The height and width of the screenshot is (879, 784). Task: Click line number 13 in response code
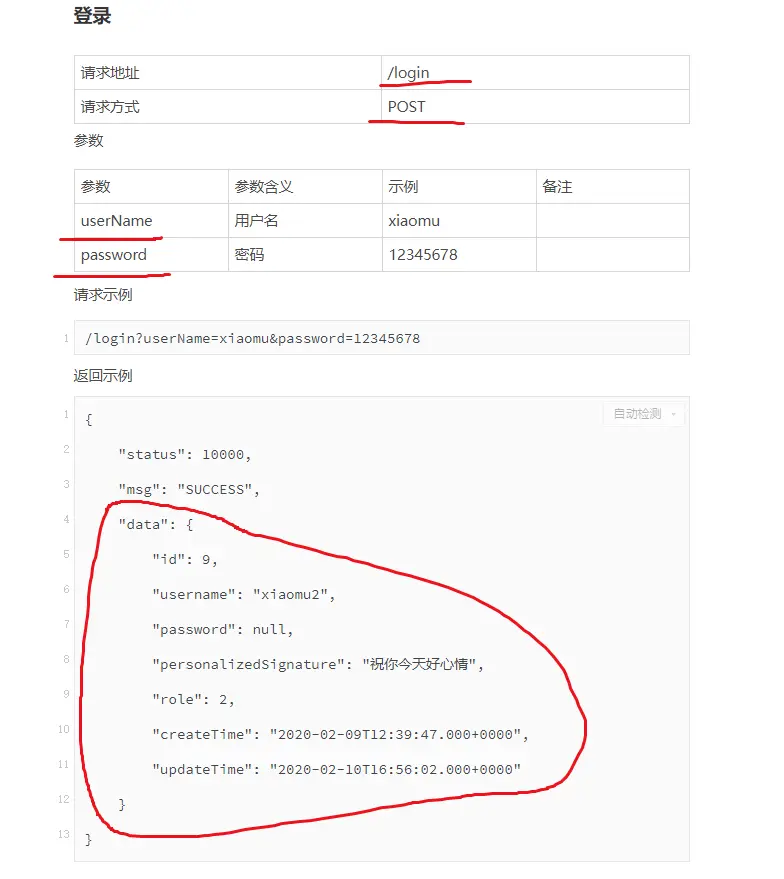63,834
